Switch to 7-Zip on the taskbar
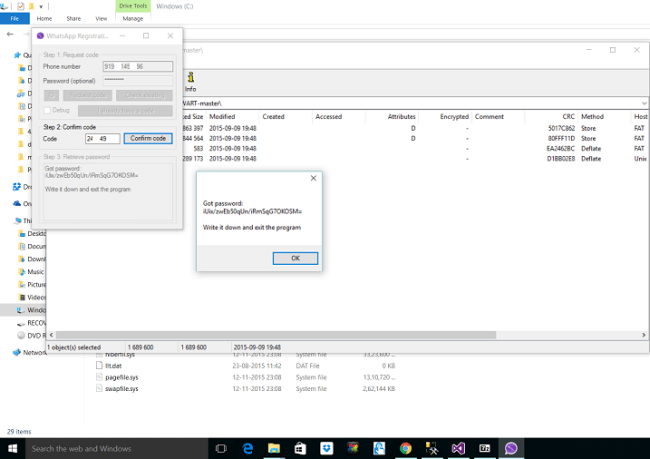This screenshot has height=459, width=650. [x=485, y=449]
